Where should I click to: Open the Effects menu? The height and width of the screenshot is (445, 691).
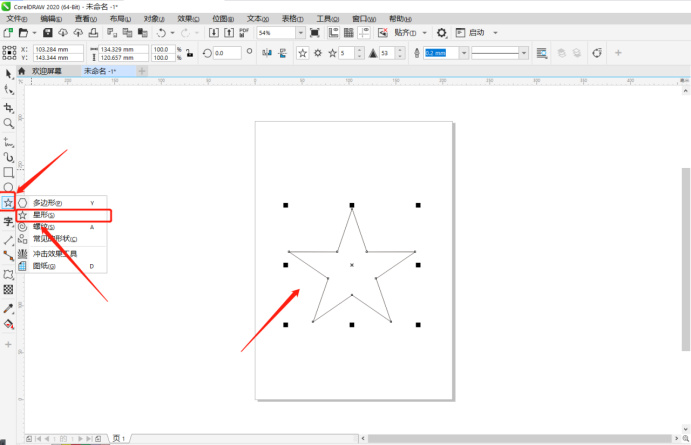pos(188,19)
